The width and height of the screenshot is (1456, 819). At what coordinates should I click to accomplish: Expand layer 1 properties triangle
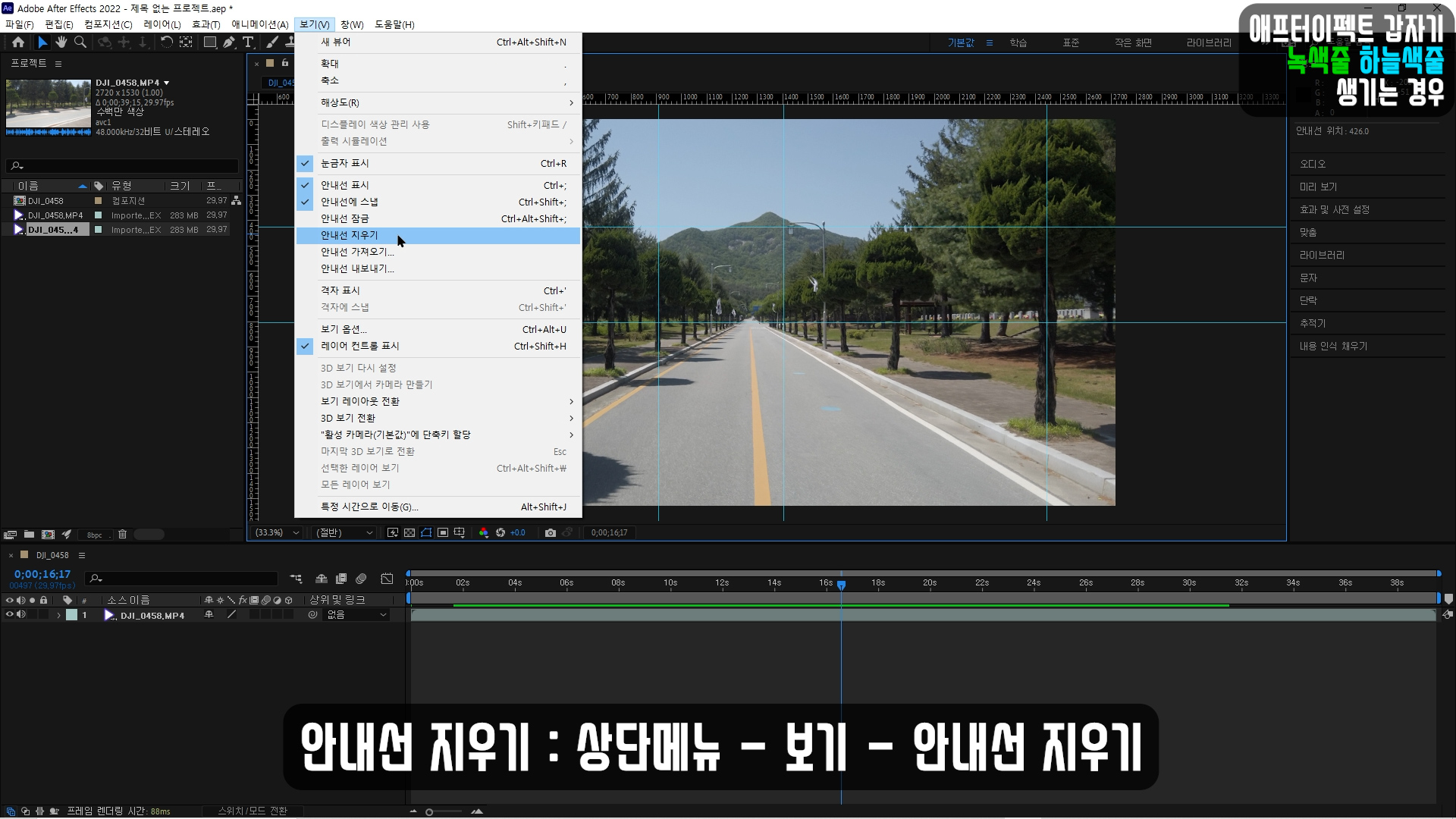pos(58,616)
